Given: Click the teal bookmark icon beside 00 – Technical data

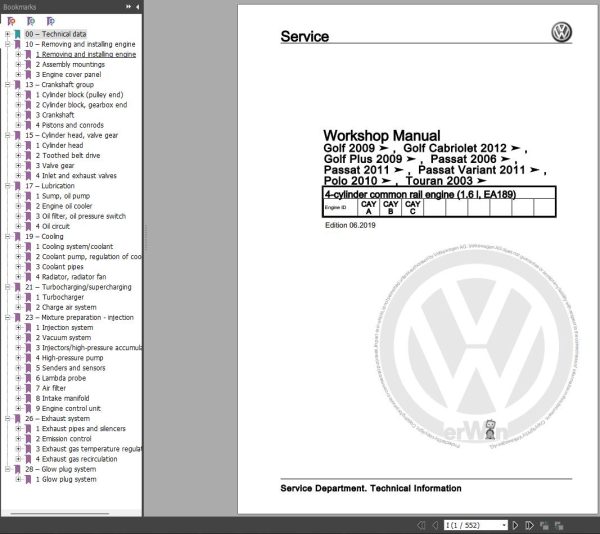Looking at the screenshot, I should (x=17, y=34).
